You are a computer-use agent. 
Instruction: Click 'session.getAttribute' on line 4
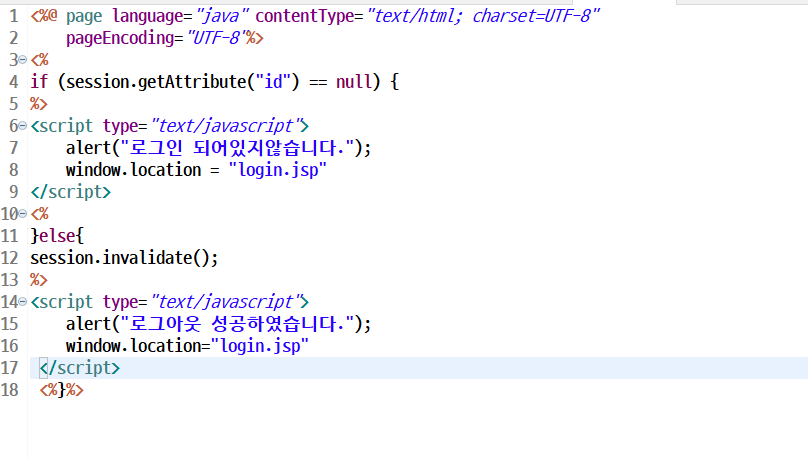point(156,82)
